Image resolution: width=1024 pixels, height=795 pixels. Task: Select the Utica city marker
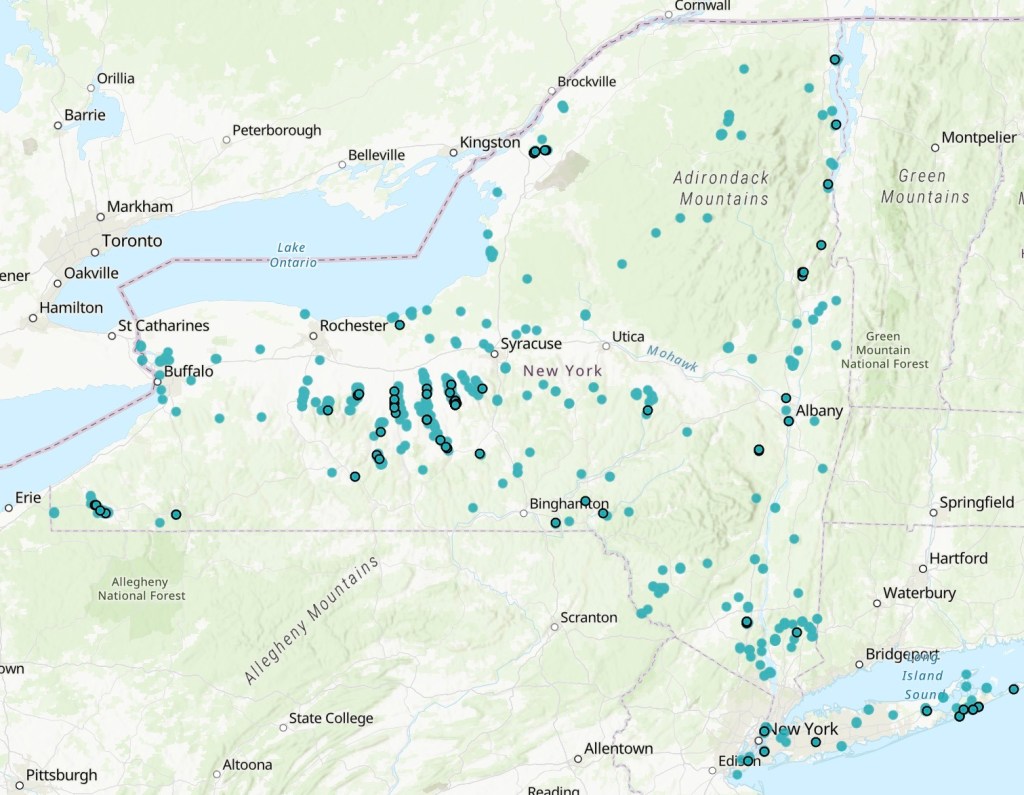605,346
